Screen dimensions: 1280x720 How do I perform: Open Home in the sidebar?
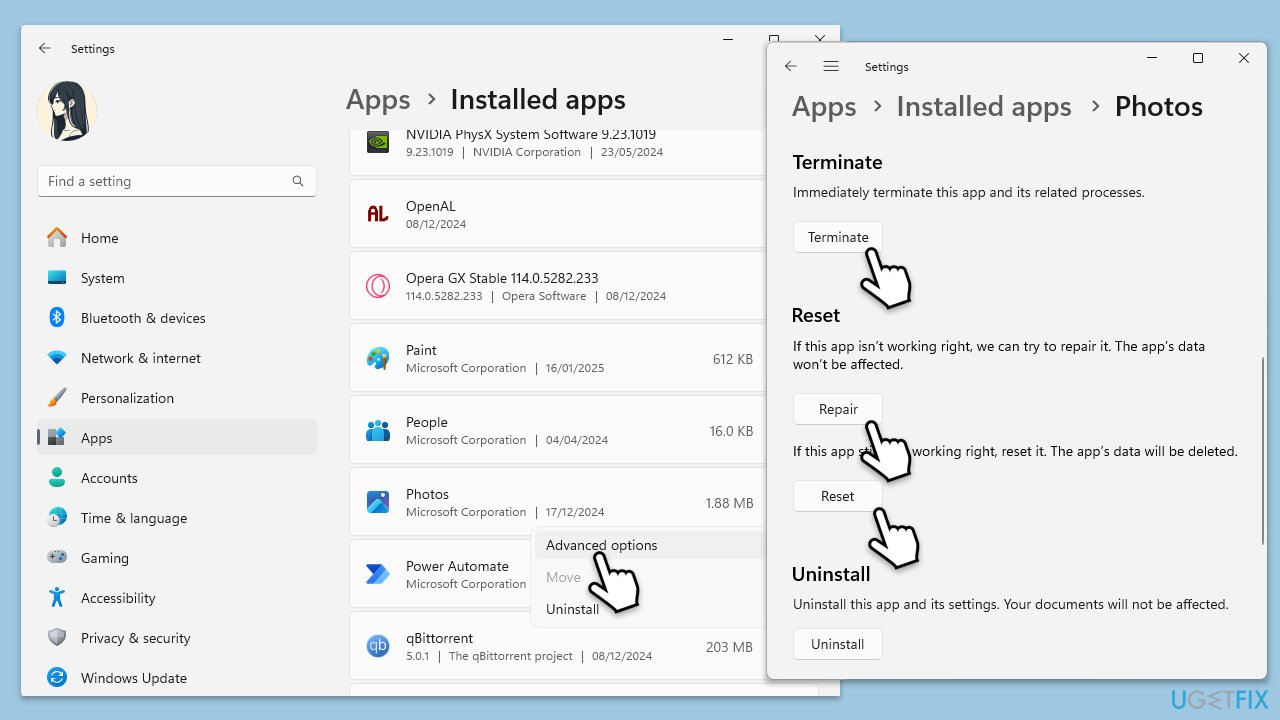pos(177,238)
